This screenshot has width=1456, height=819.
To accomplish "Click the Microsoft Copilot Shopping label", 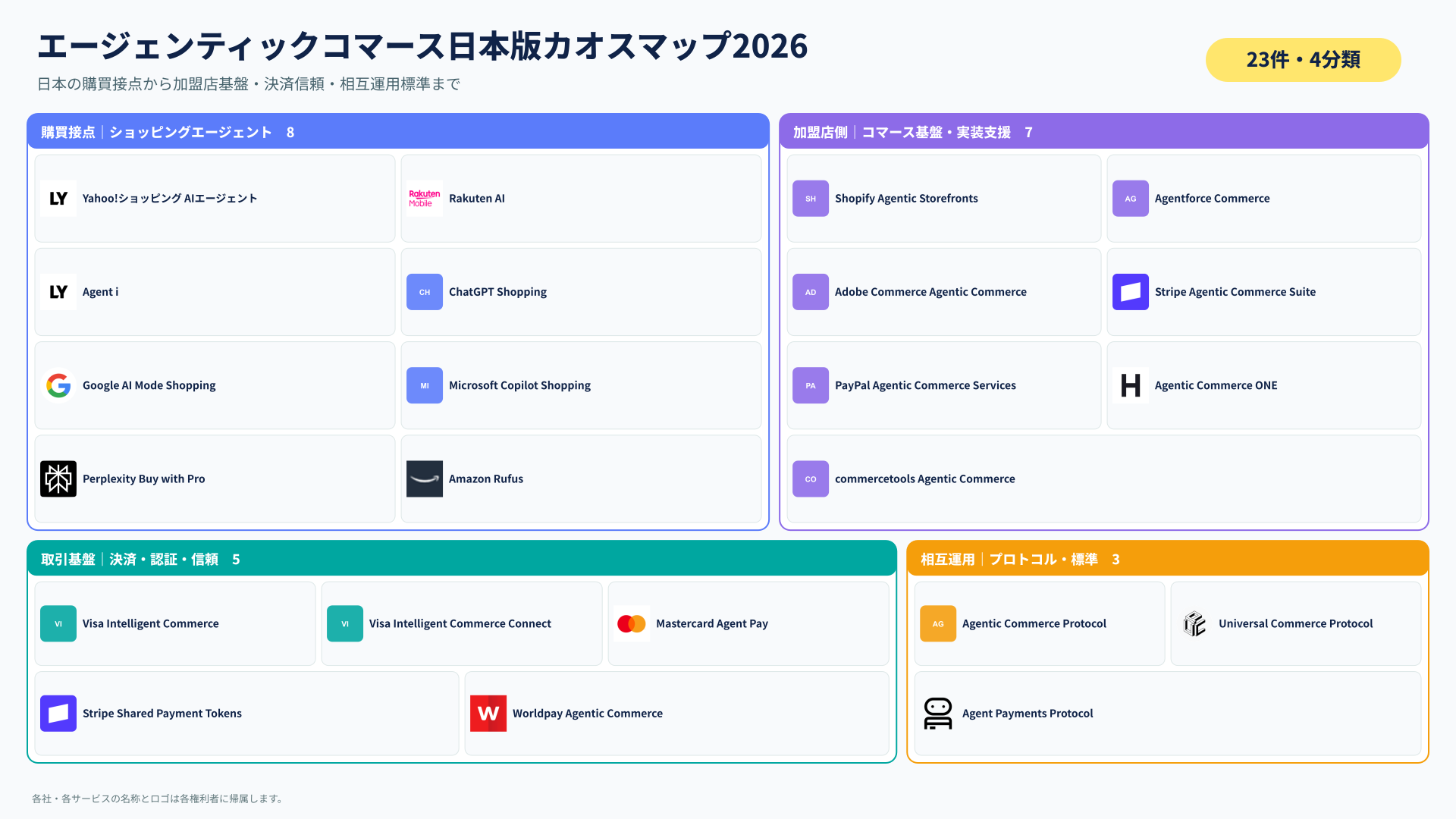I will [519, 385].
